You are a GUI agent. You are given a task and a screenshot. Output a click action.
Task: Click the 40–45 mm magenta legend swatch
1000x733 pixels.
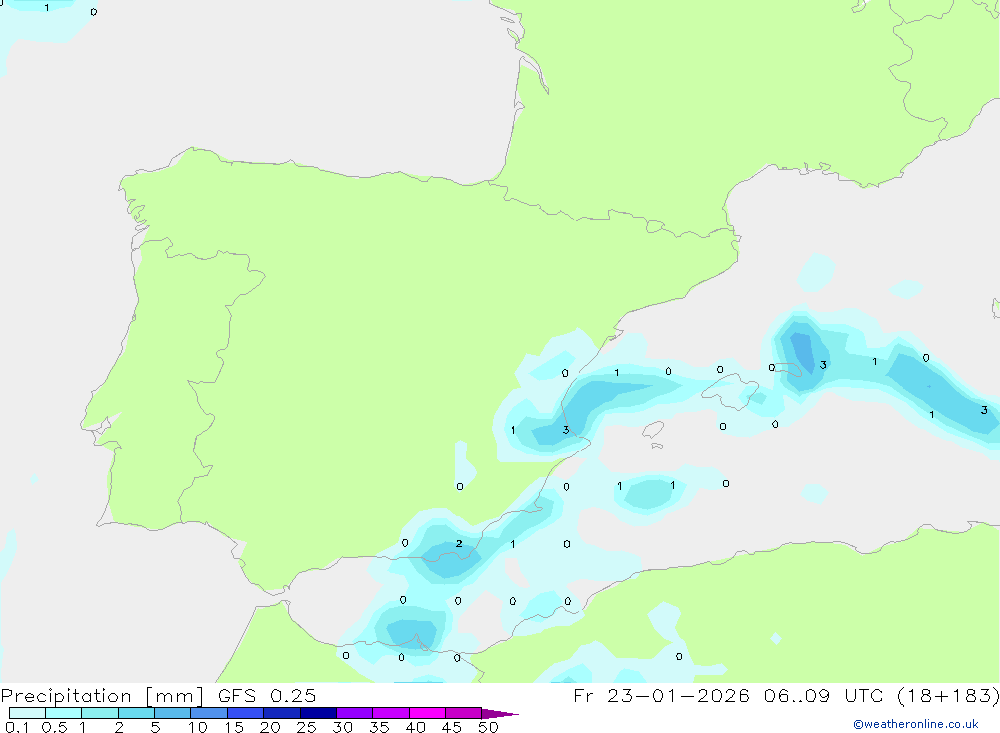(x=427, y=713)
